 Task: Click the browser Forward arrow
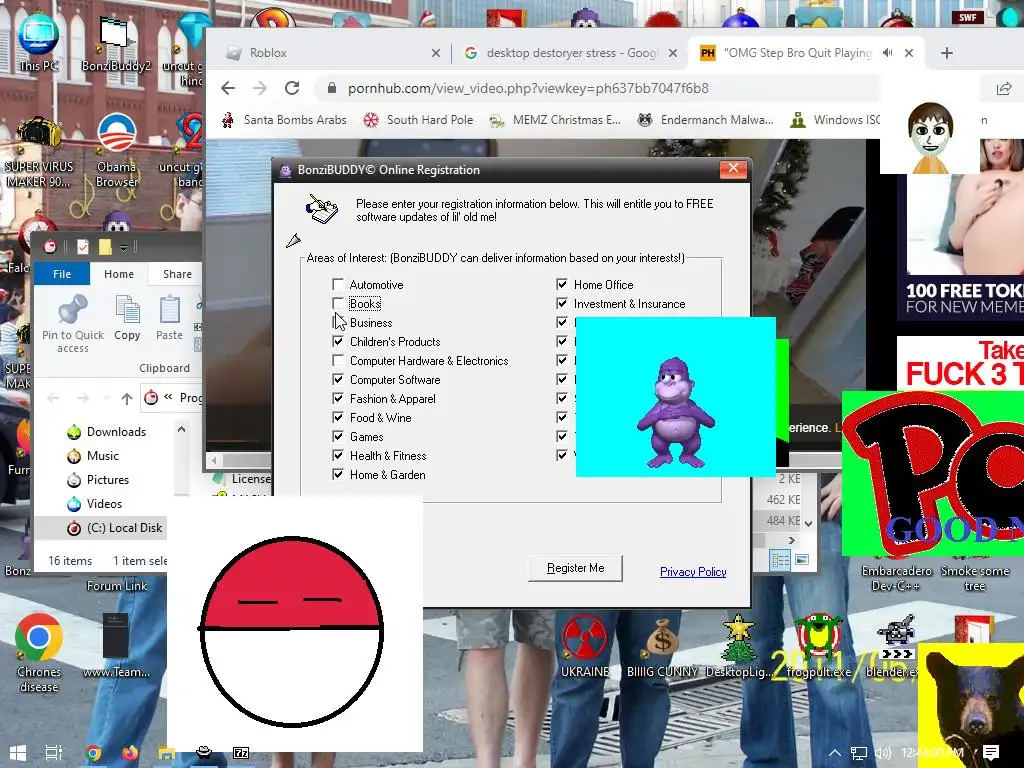pyautogui.click(x=260, y=88)
